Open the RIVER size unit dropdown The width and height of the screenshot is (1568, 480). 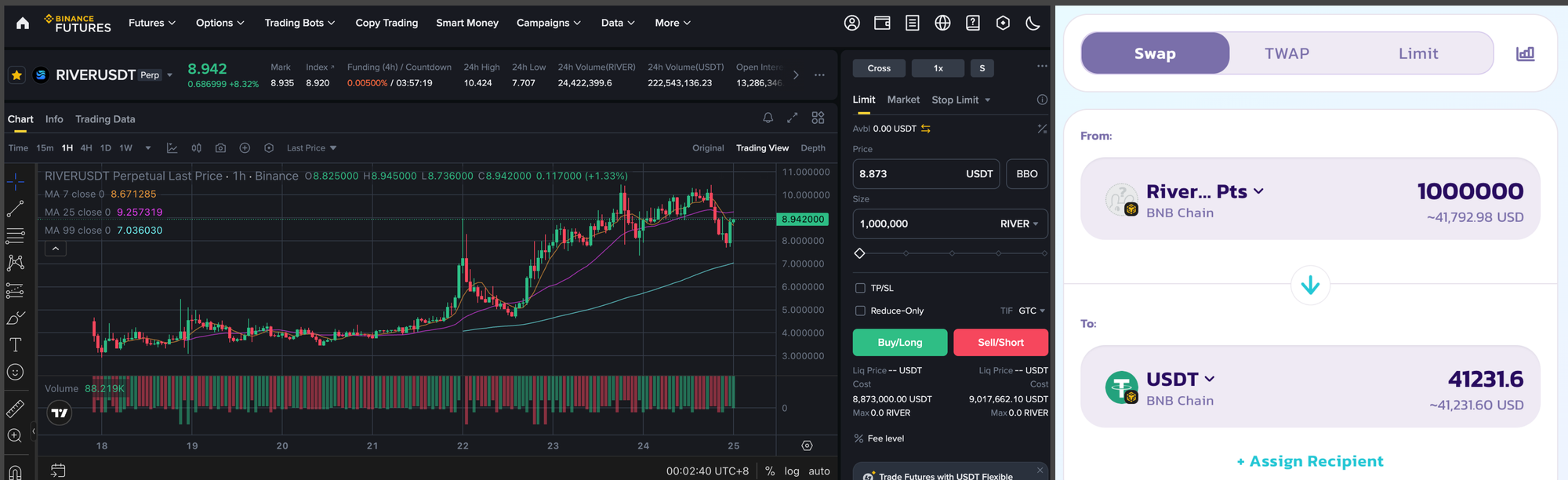[x=1019, y=224]
